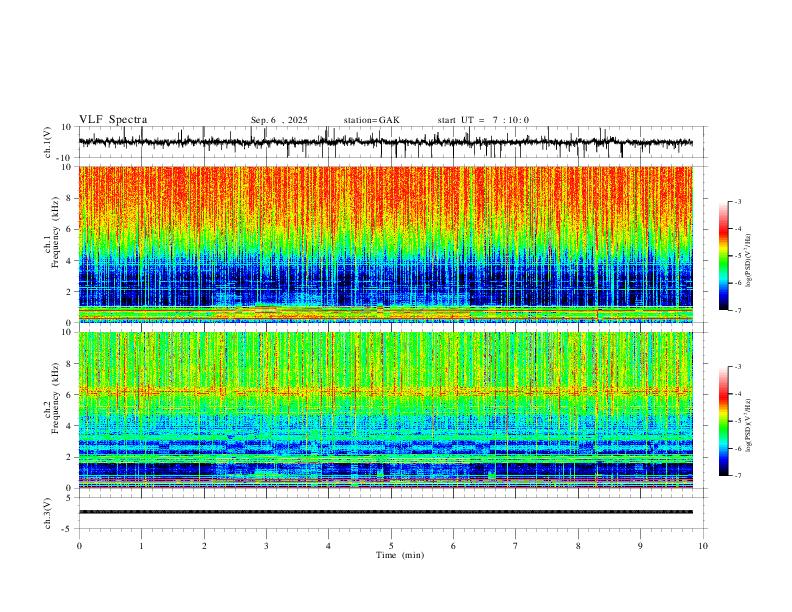
Task: Click time axis tick label "1"
Action: (x=141, y=546)
